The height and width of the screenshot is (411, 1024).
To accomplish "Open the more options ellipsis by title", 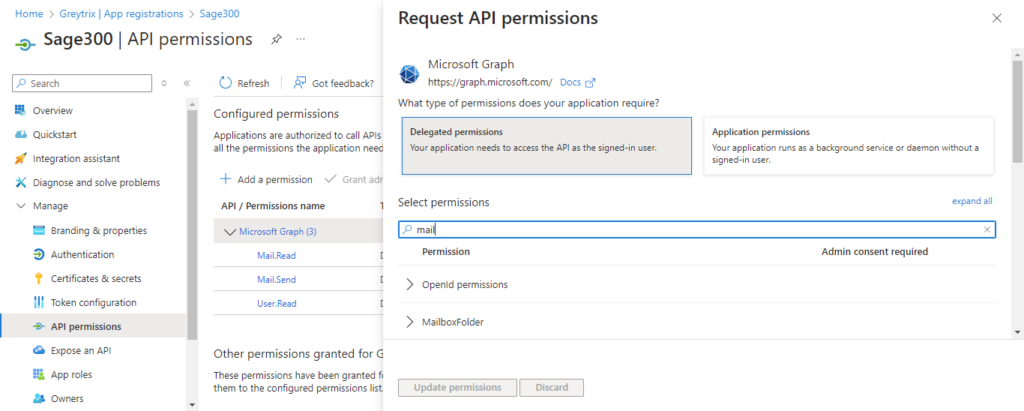I will point(300,39).
